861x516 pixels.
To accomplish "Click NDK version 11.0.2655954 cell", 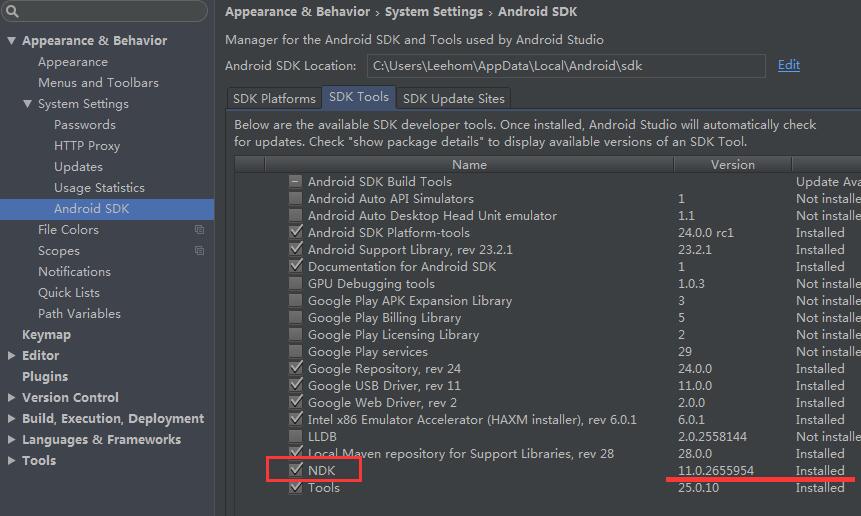I will [x=715, y=470].
